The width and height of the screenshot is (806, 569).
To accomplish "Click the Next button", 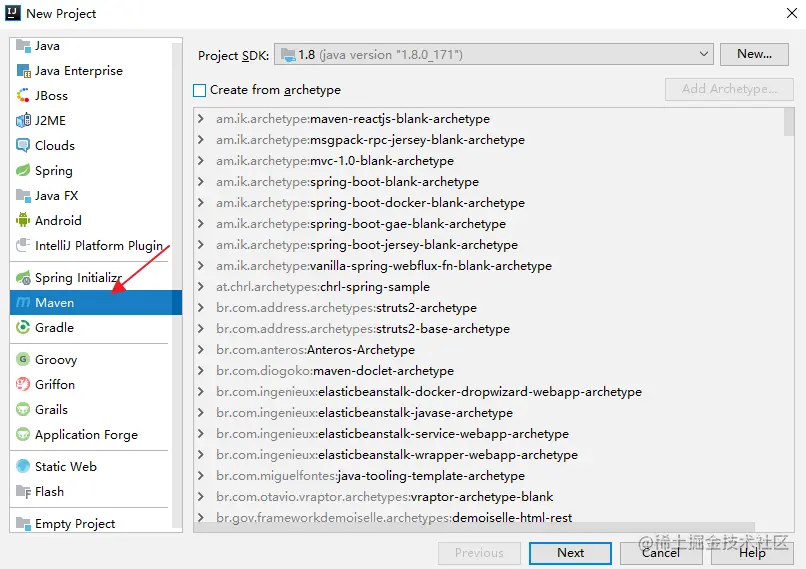I will click(x=570, y=553).
